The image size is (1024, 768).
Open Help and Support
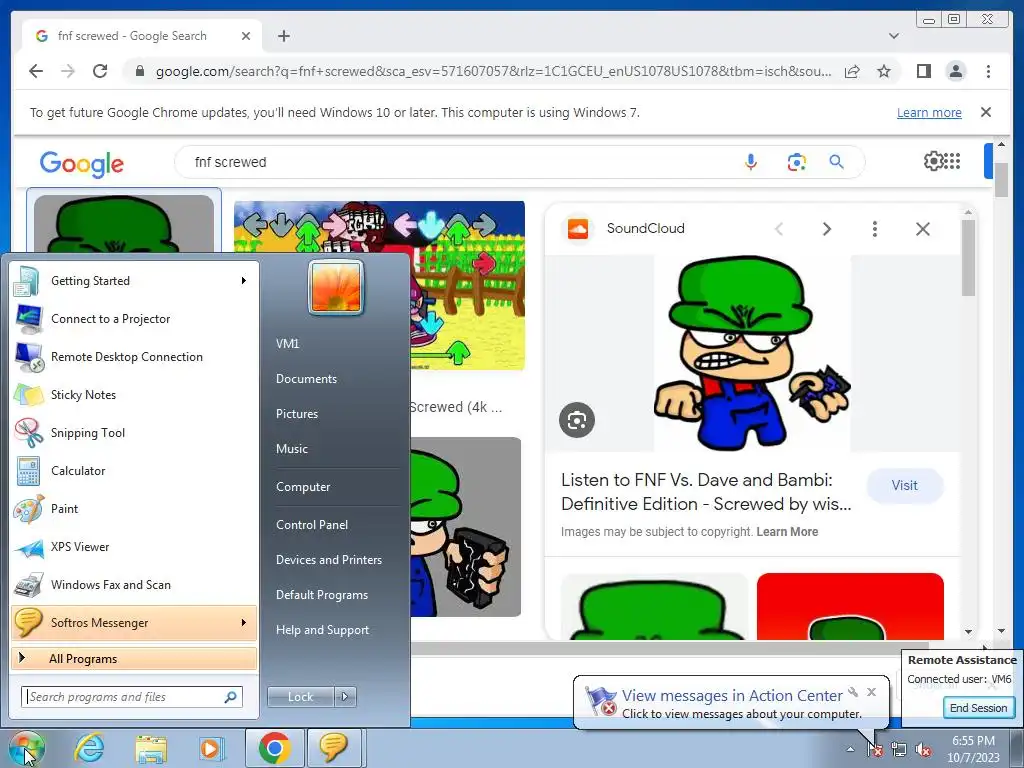tap(322, 630)
